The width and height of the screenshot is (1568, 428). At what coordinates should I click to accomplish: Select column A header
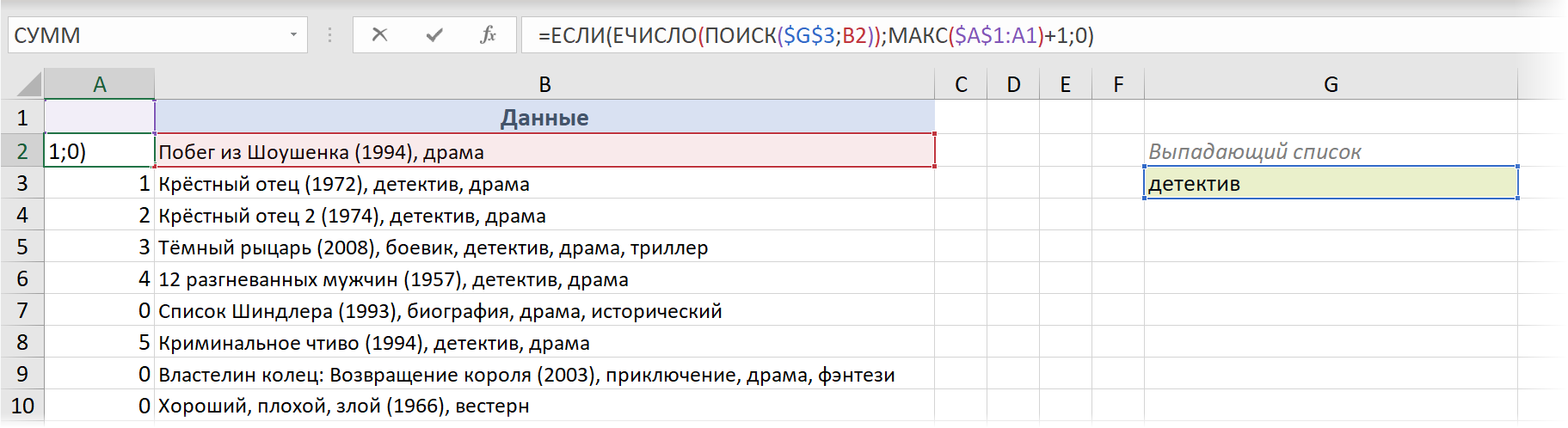[100, 84]
